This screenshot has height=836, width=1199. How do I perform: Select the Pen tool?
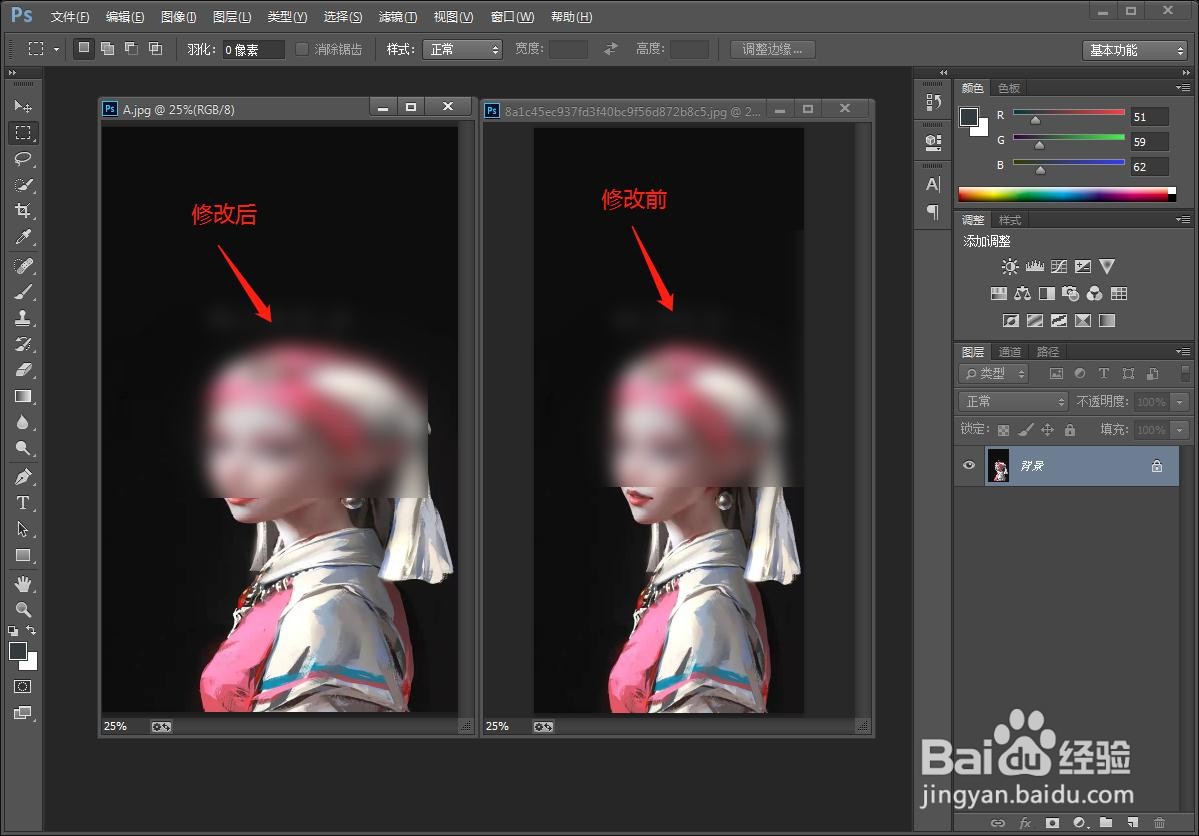[23, 477]
